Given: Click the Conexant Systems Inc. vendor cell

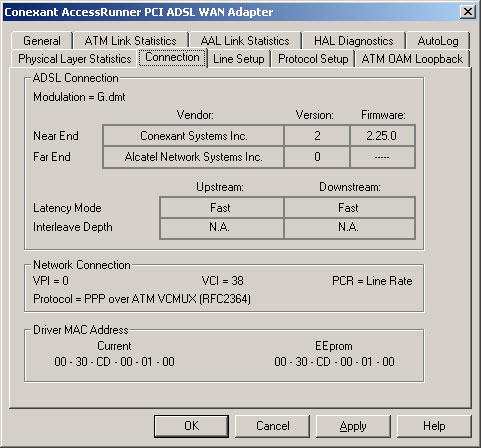Looking at the screenshot, I should point(194,136).
